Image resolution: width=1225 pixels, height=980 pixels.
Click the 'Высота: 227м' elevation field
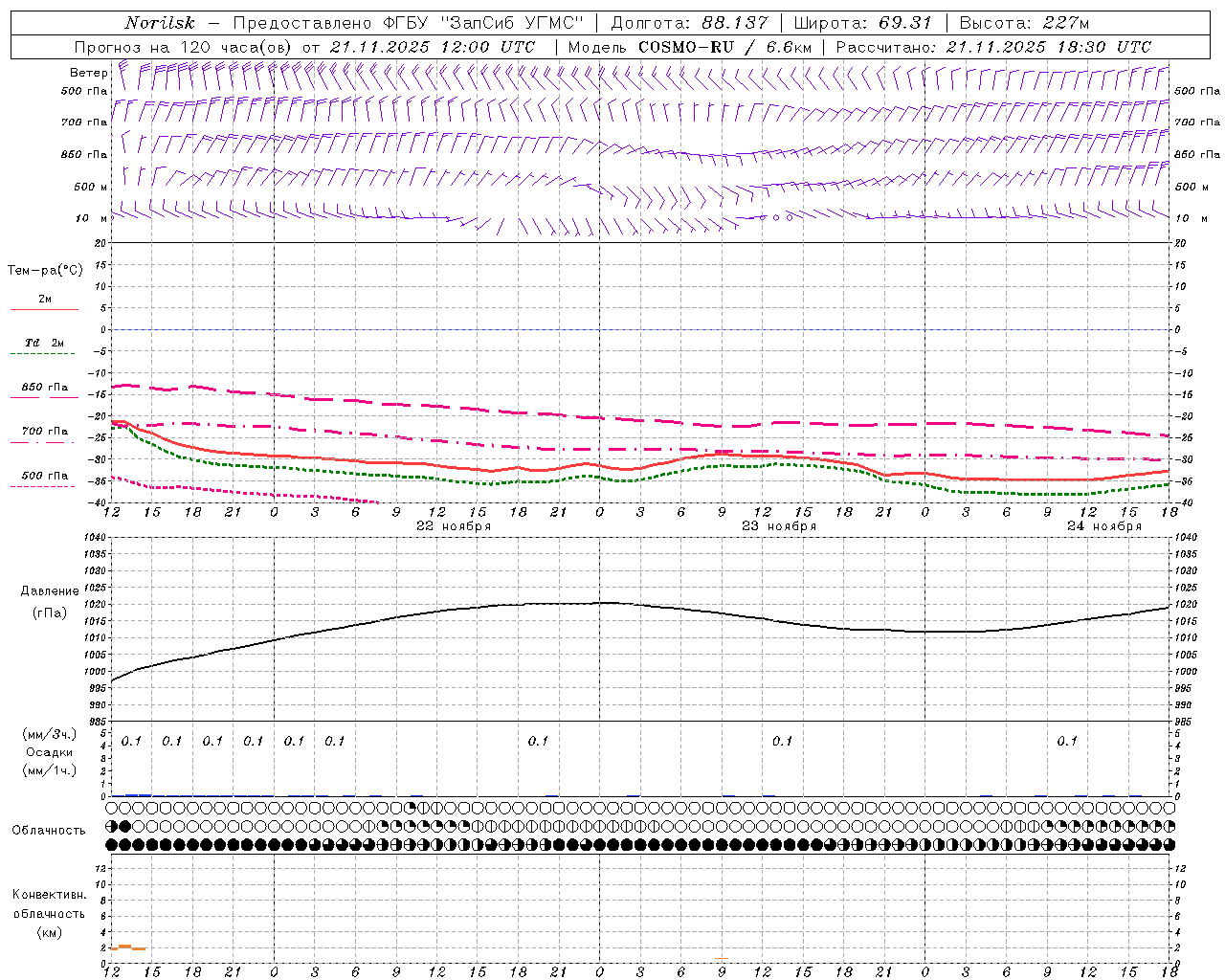pos(1024,23)
